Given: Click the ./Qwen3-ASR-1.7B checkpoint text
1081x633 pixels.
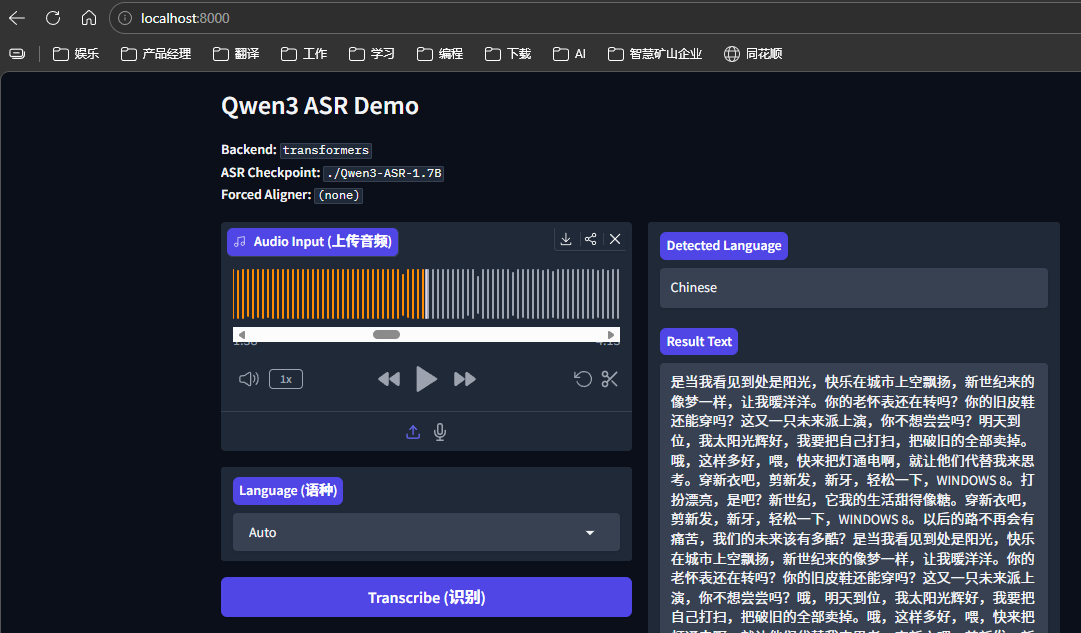Looking at the screenshot, I should 384,173.
